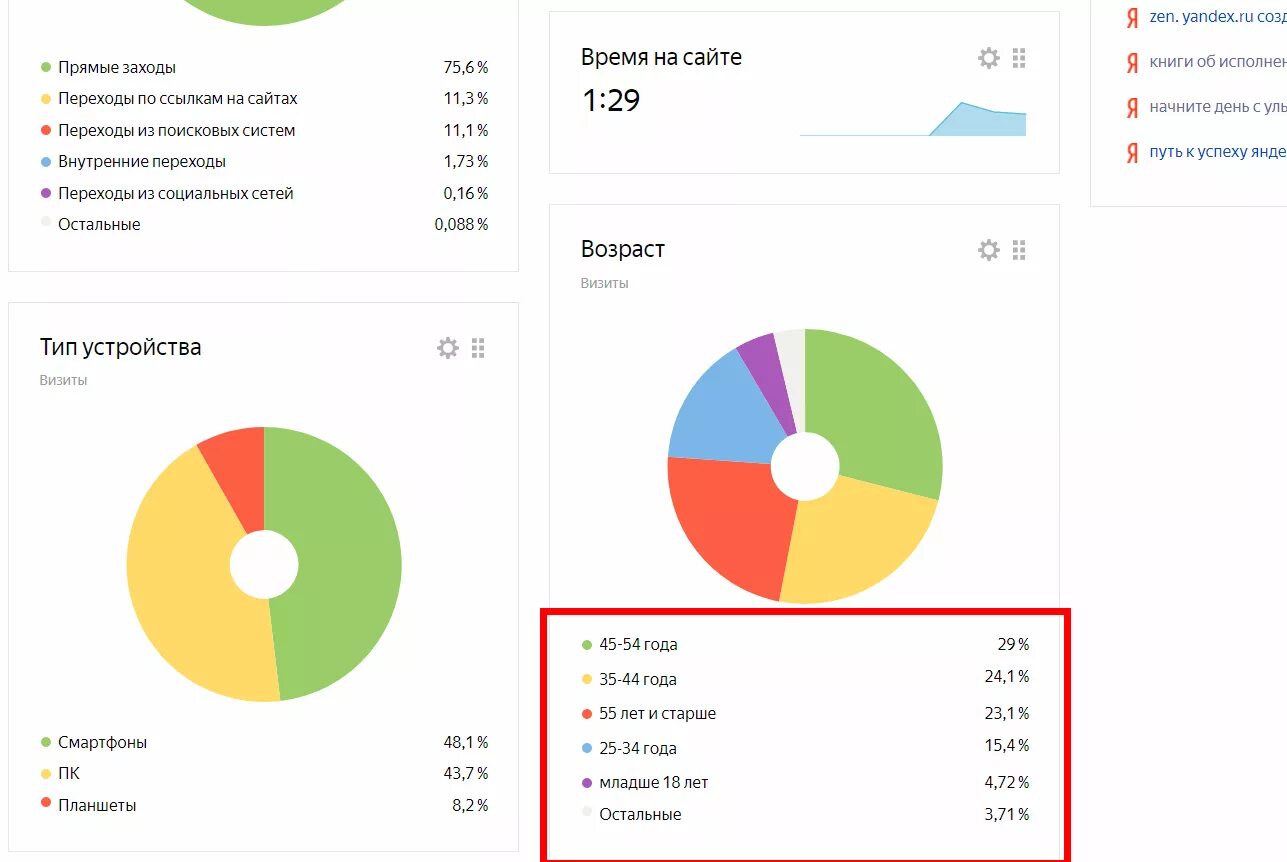Select Переходы из социальных сетей entry
Screen dimensions: 1287x862
click(x=176, y=193)
